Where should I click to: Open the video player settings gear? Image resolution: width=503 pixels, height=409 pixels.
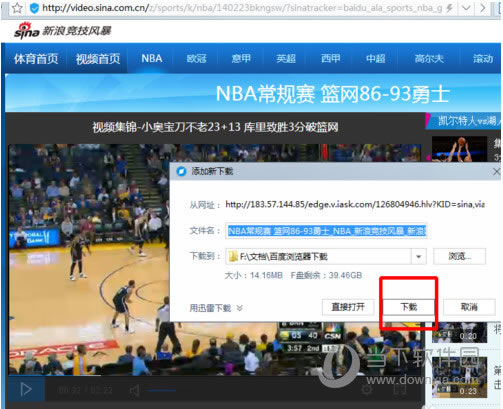(367, 390)
